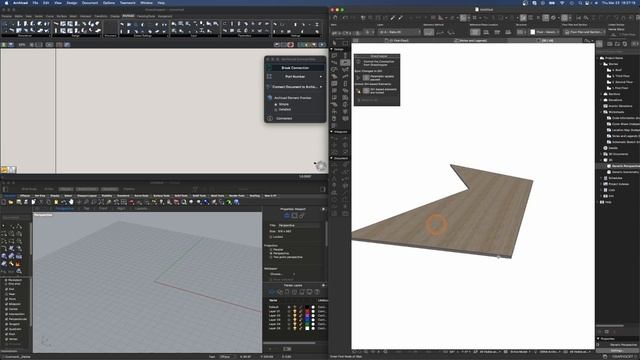The height and width of the screenshot is (360, 640).
Task: Switch to Rhino's Right viewport tab
Action: point(121,209)
